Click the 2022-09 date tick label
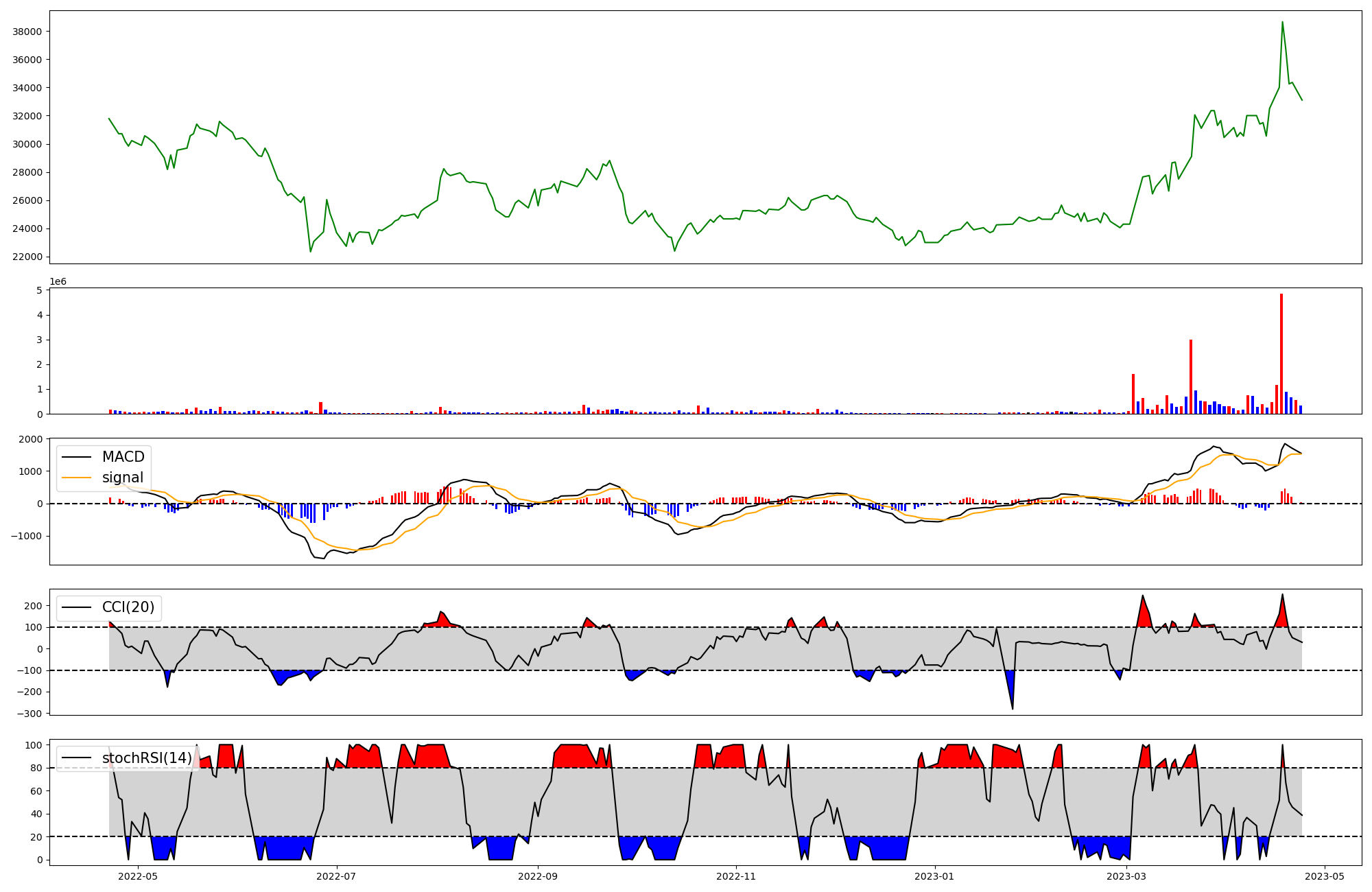This screenshot has width=1372, height=892. tap(538, 876)
